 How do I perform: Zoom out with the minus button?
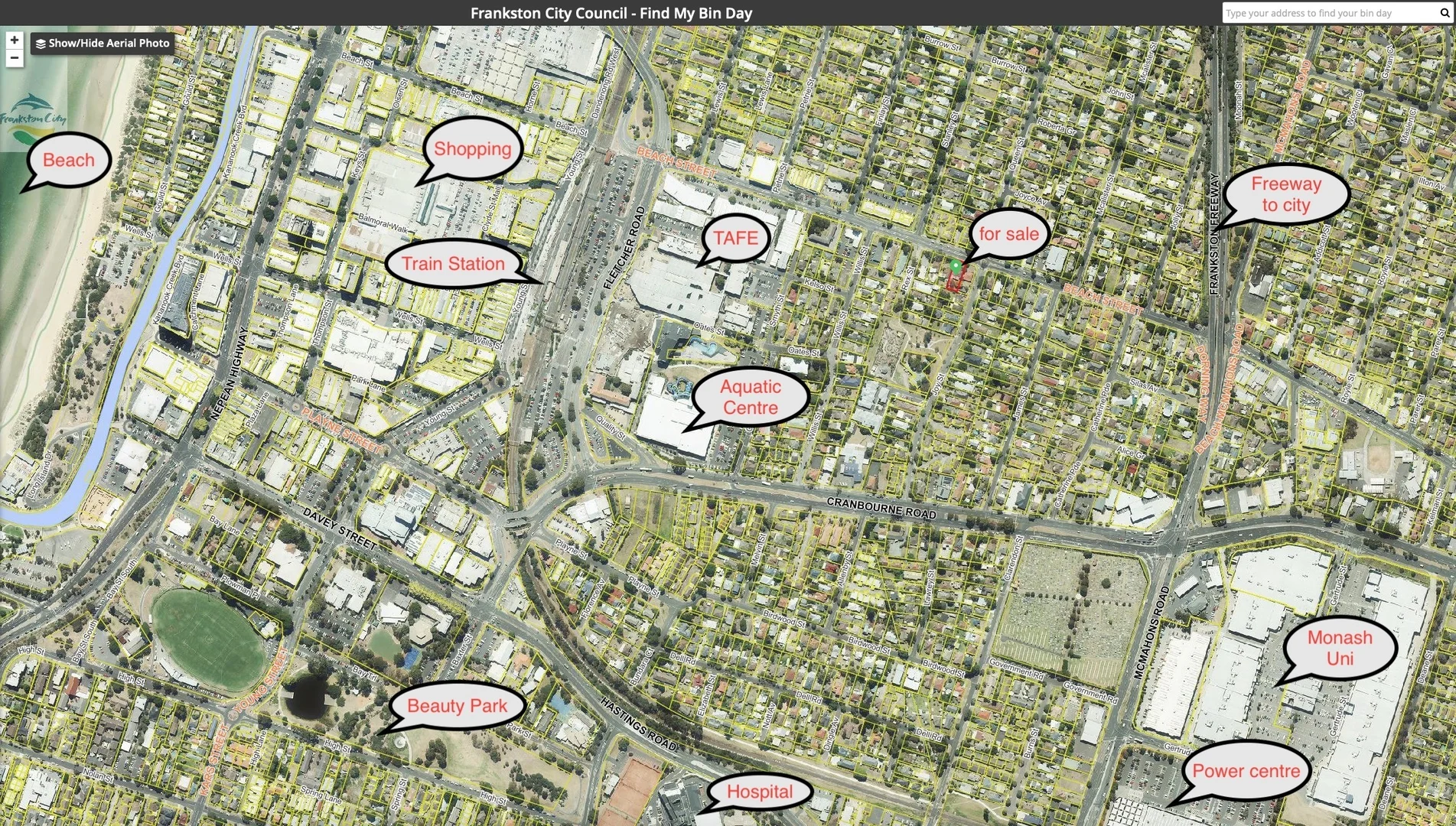click(14, 58)
